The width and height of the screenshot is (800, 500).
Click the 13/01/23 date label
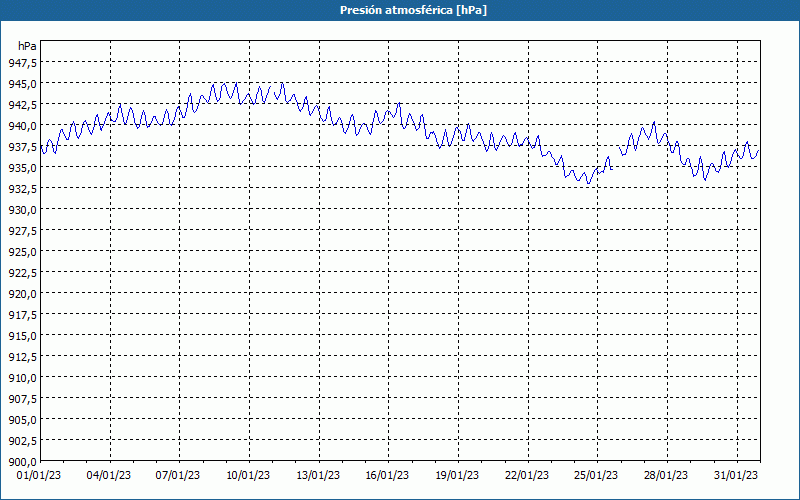pos(318,475)
